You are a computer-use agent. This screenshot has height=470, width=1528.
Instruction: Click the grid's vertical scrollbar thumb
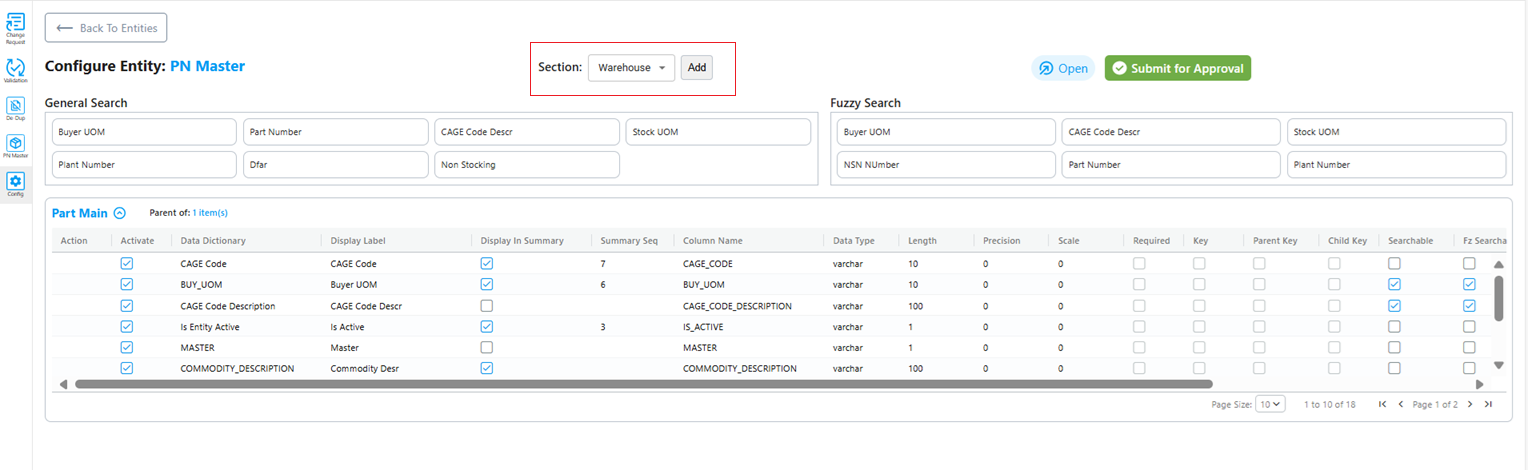click(x=1498, y=298)
